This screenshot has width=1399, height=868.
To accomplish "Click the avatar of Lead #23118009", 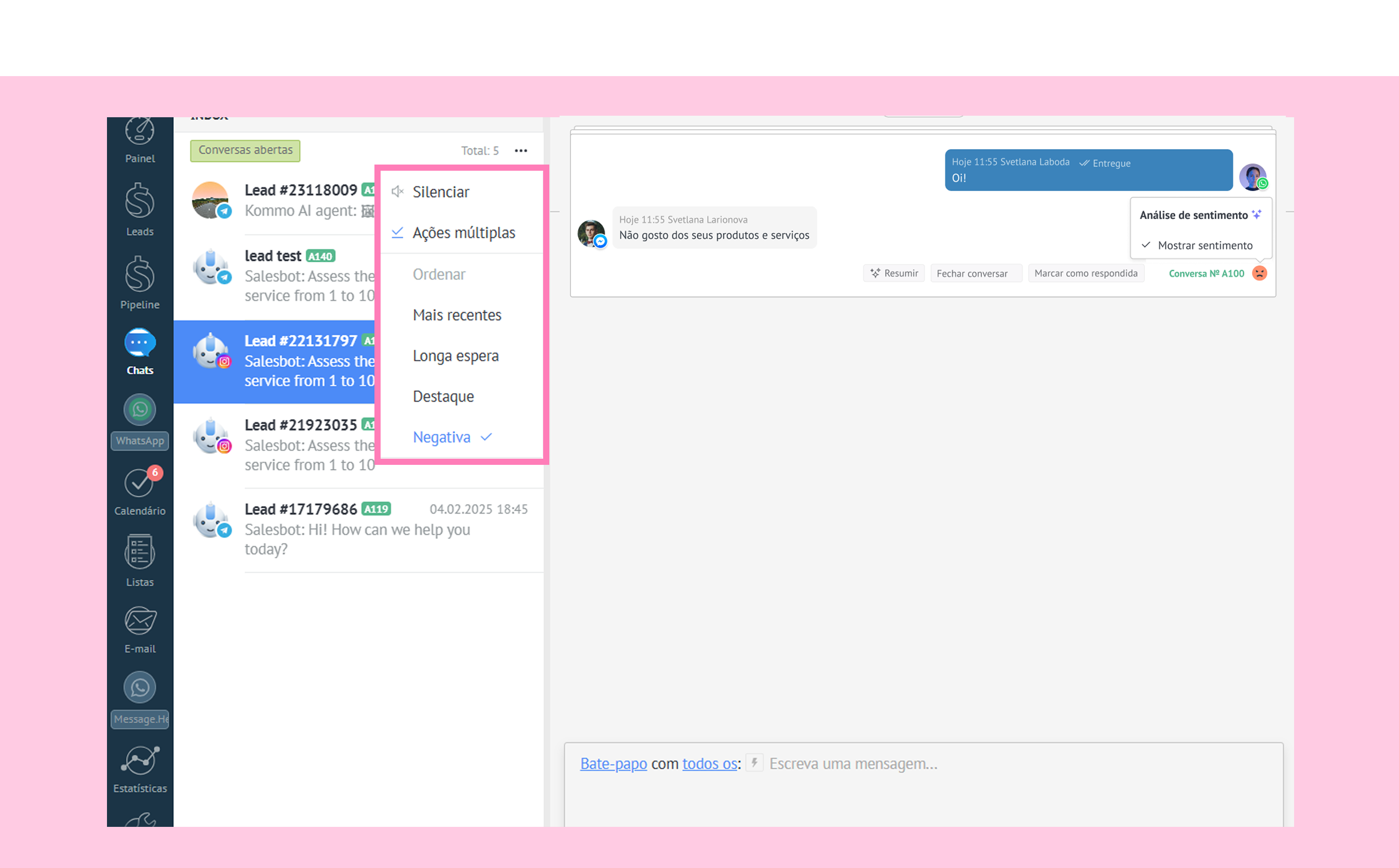I will [x=211, y=200].
